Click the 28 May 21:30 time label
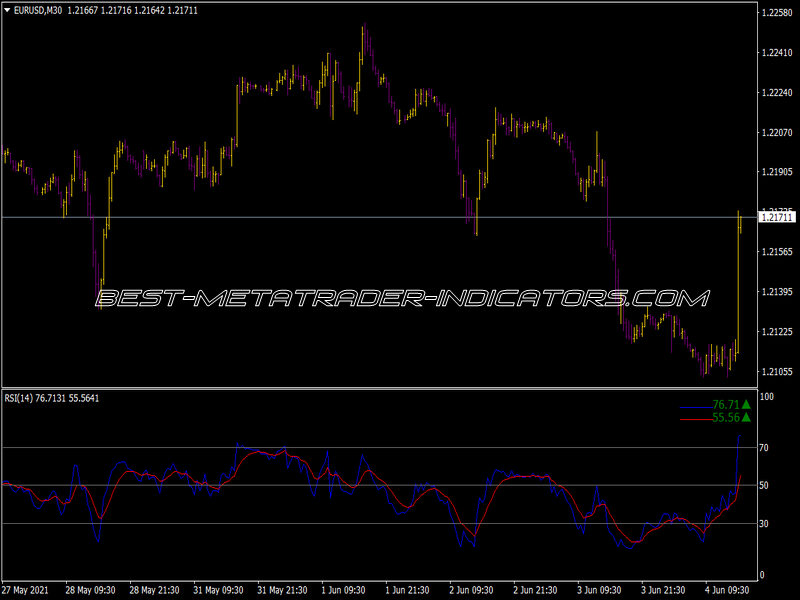 (154, 590)
